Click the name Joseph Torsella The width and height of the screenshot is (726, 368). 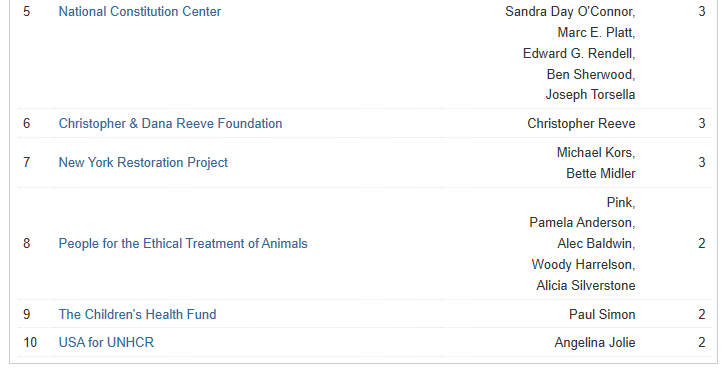(x=590, y=95)
